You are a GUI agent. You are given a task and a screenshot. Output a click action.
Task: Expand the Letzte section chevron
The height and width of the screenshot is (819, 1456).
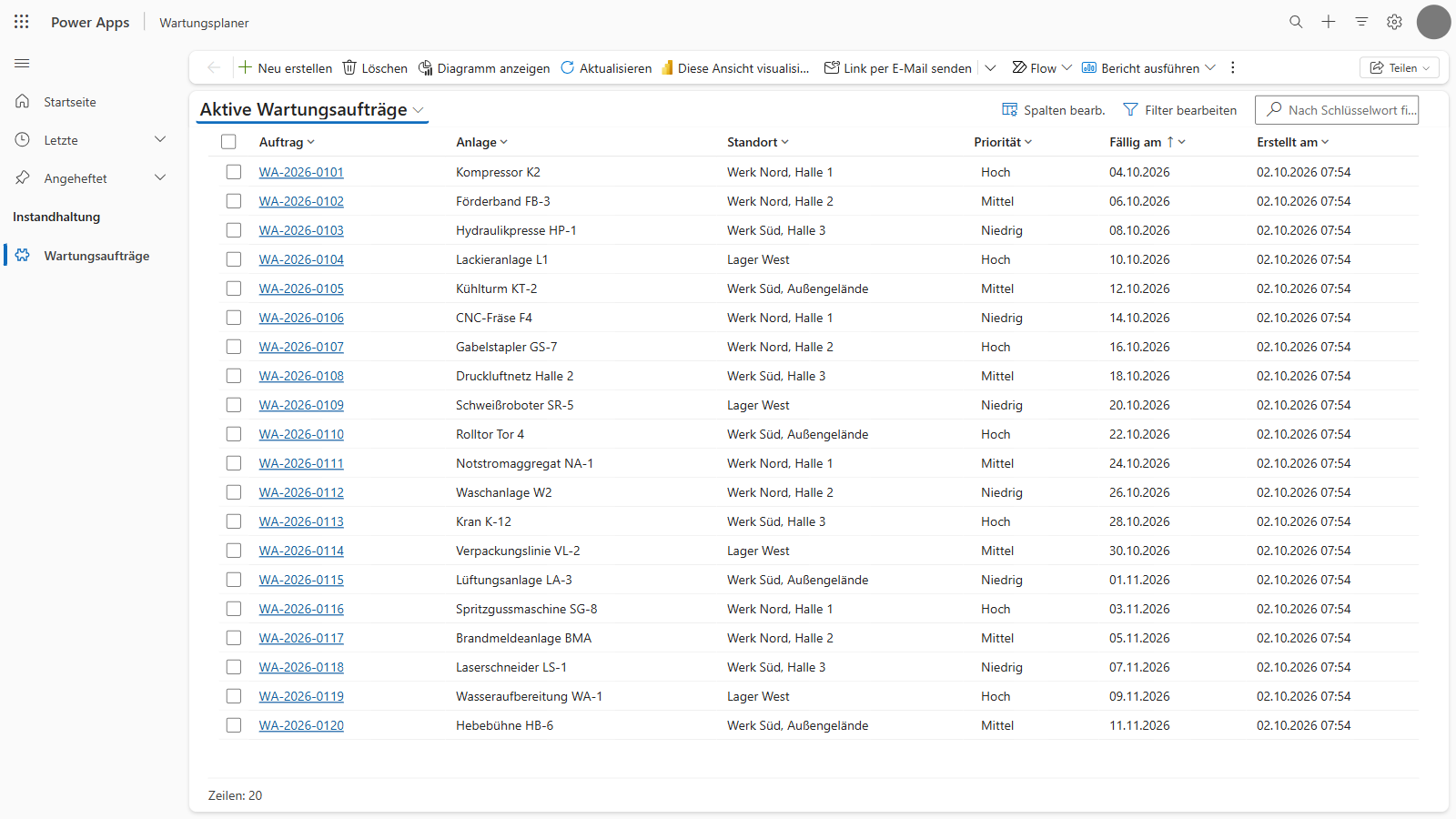tap(160, 139)
